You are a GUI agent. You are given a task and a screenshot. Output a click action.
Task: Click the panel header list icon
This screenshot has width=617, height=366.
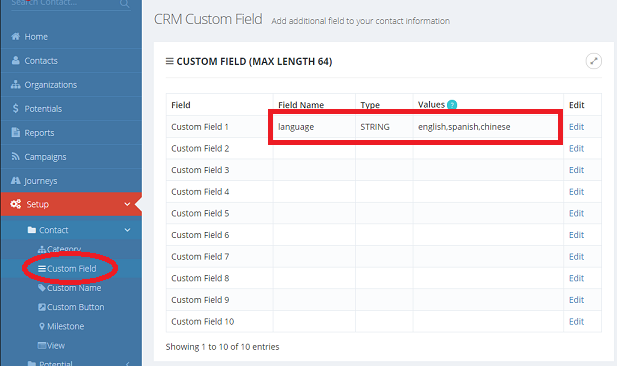[170, 61]
